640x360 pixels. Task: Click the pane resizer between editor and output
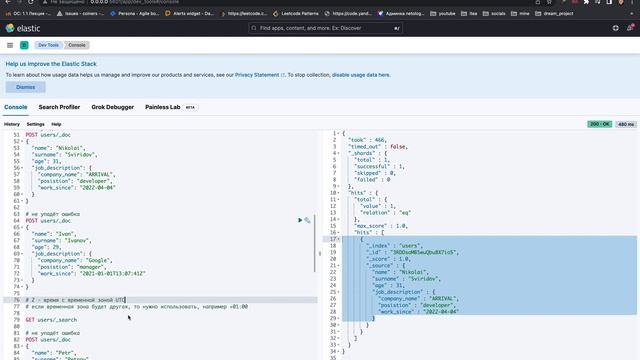coord(320,253)
